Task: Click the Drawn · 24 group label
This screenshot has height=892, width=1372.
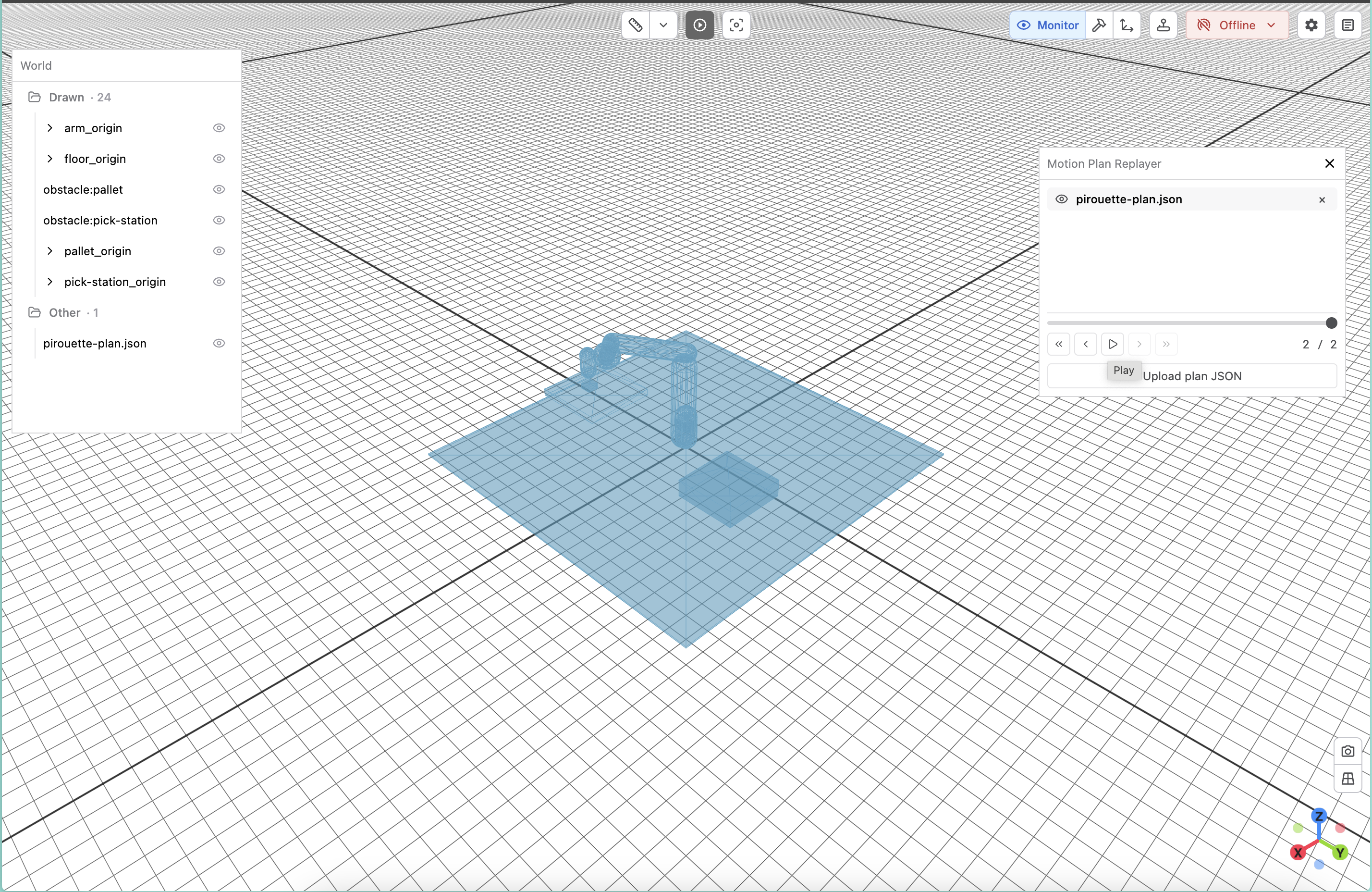Action: (80, 97)
